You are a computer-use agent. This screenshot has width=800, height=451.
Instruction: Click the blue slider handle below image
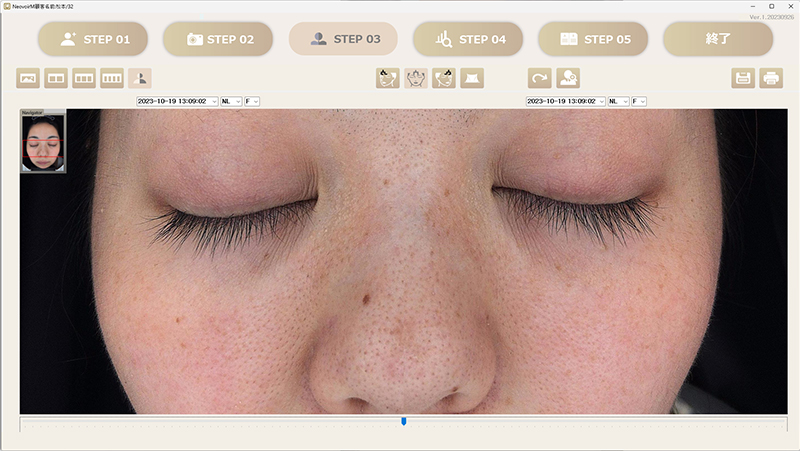(403, 422)
